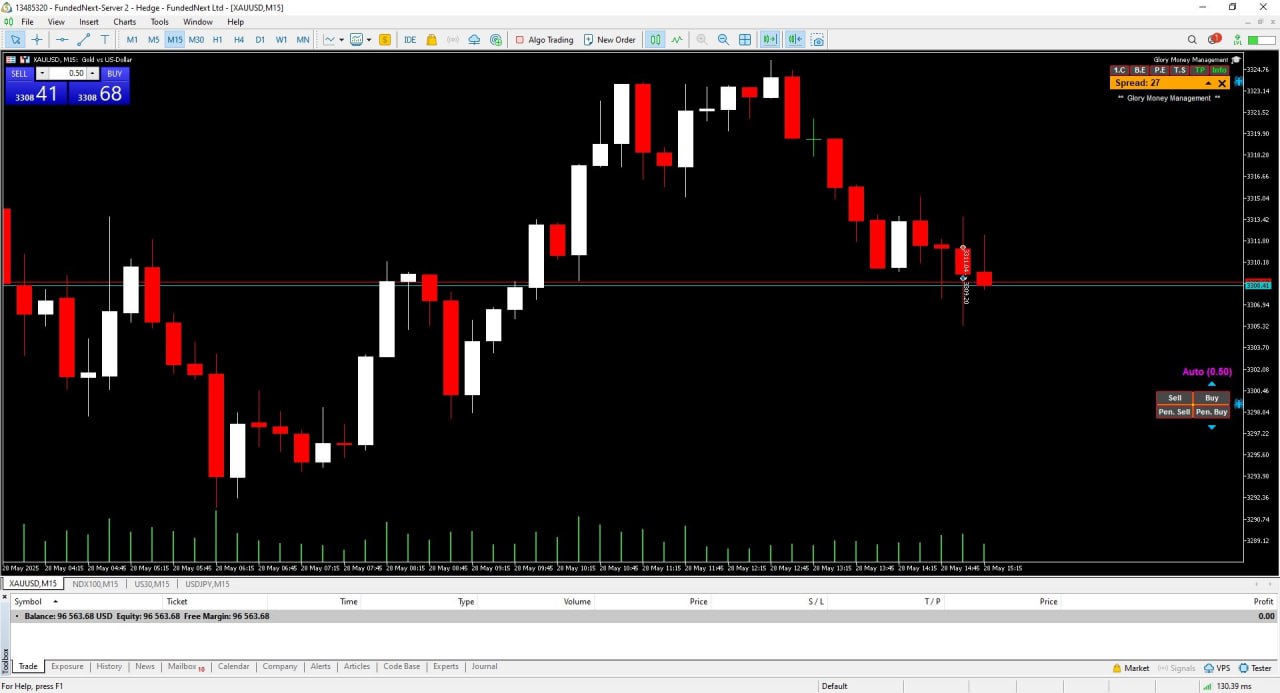The height and width of the screenshot is (693, 1280).
Task: Switch to the USDJPY,M15 chart tab
Action: tap(207, 584)
